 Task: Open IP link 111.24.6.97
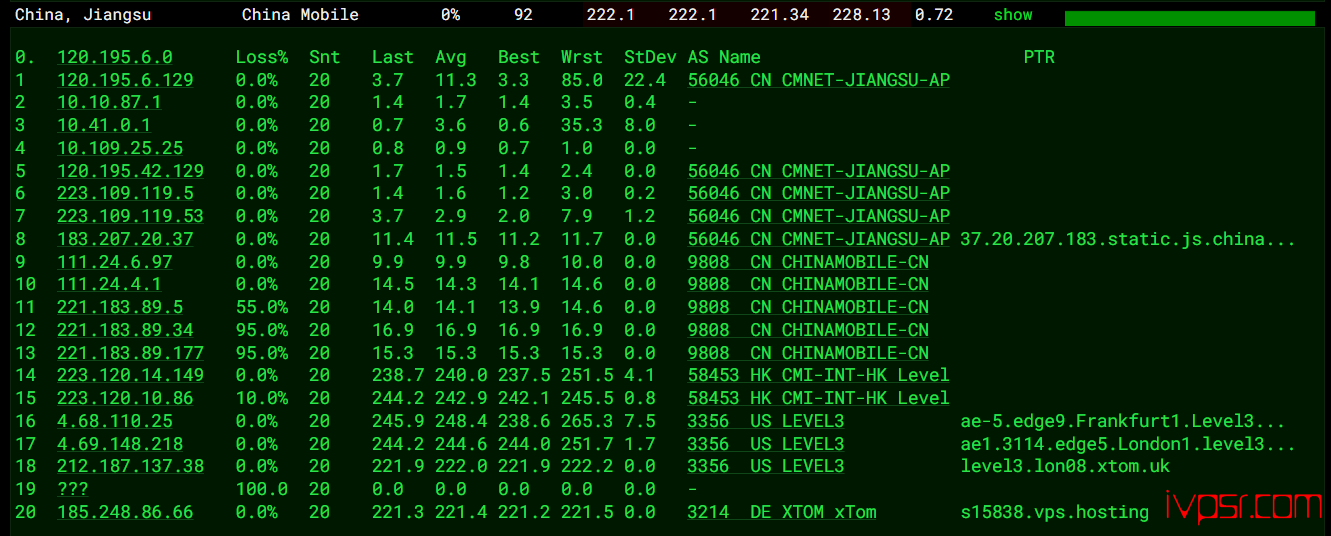pyautogui.click(x=115, y=262)
